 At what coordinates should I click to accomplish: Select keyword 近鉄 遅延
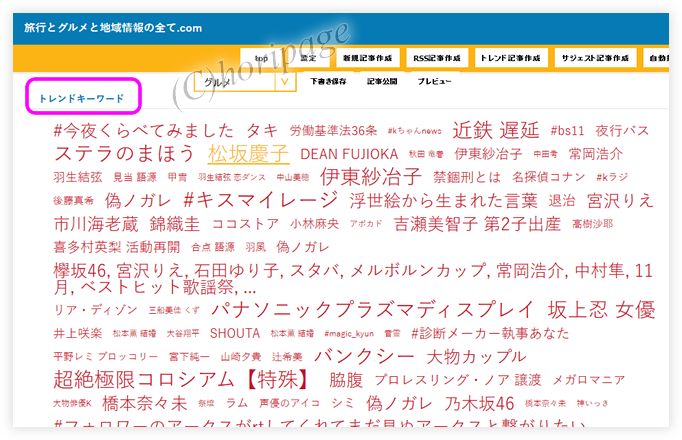pyautogui.click(x=496, y=130)
